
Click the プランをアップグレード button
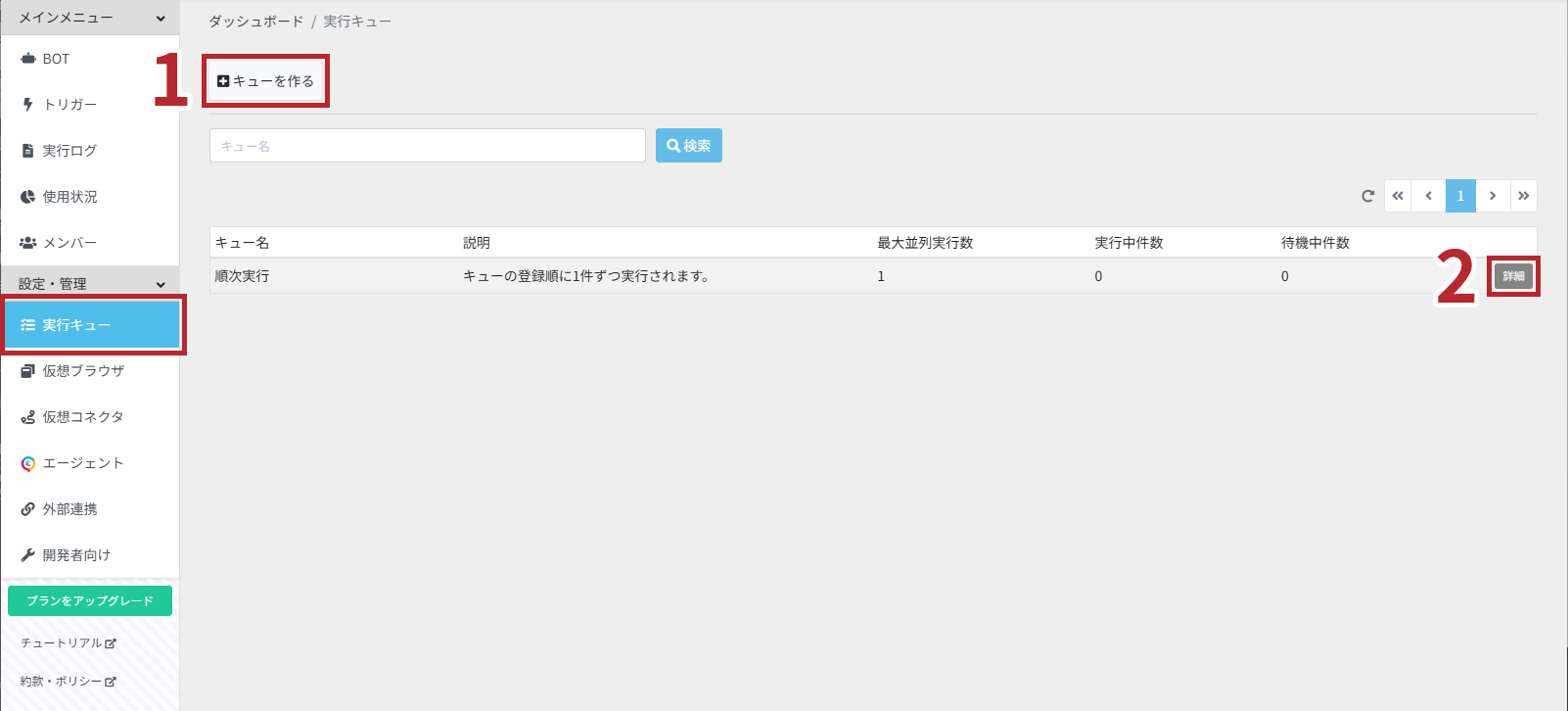coord(90,601)
